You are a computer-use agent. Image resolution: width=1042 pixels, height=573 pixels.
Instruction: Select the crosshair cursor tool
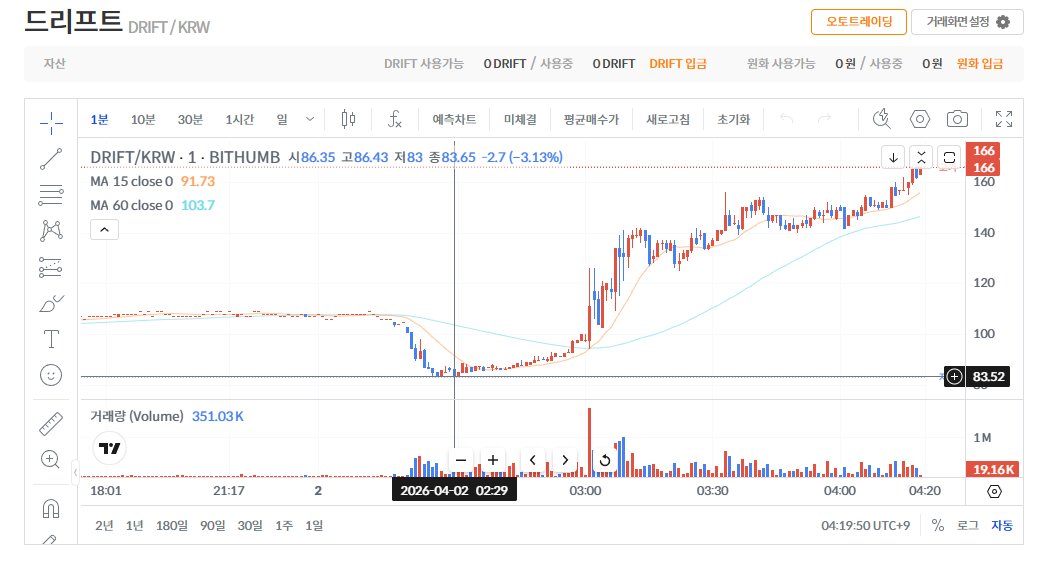point(51,123)
